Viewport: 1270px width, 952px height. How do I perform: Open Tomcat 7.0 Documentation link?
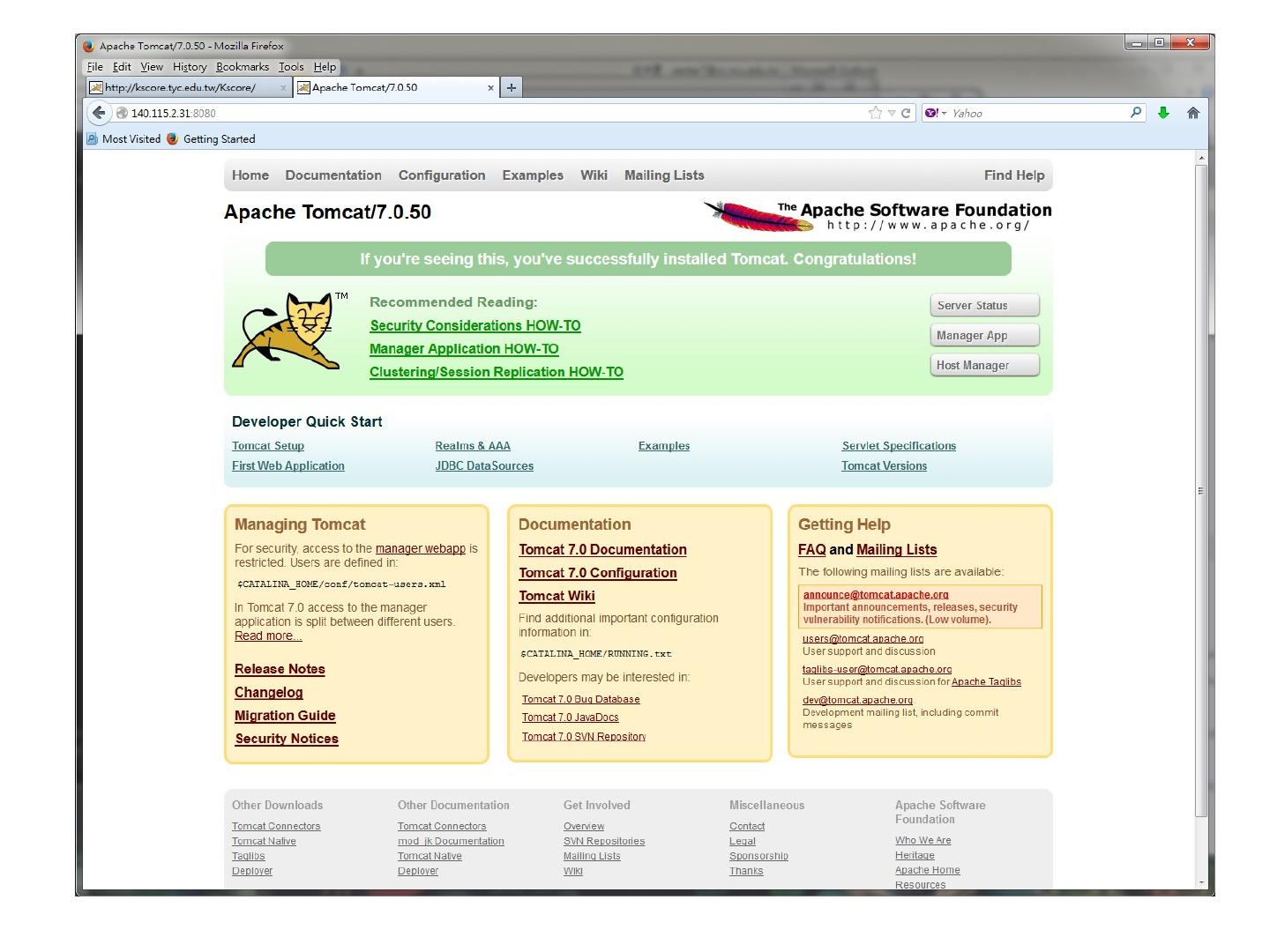point(602,550)
